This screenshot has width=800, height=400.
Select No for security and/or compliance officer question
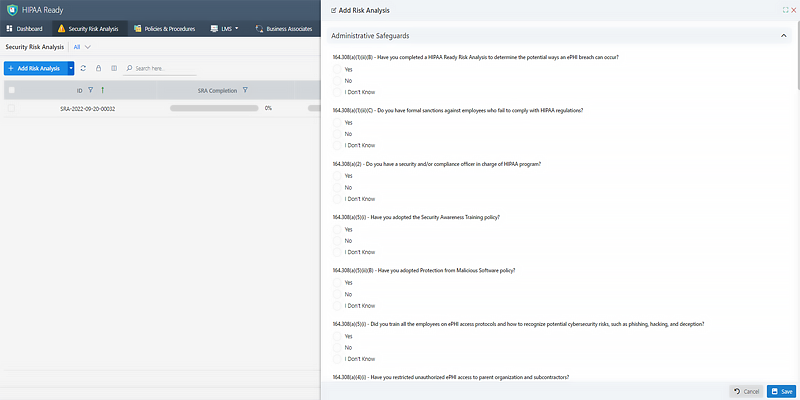(337, 187)
